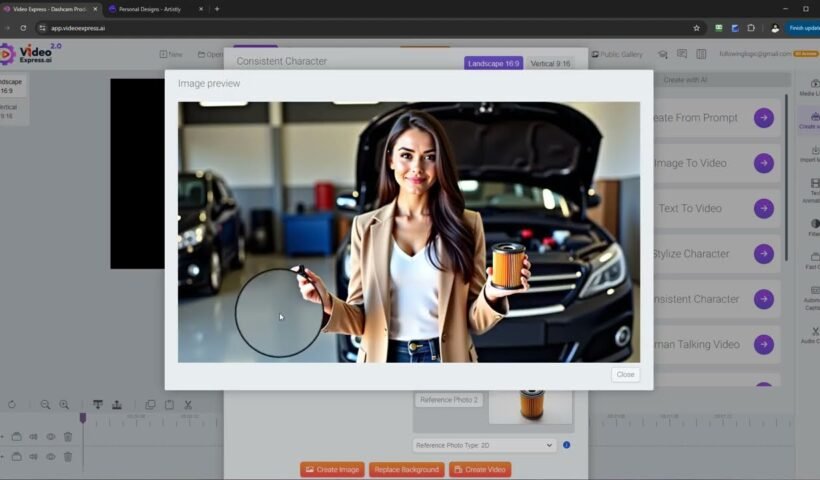The width and height of the screenshot is (820, 480).
Task: Zoom in the timeline
Action: (x=64, y=405)
